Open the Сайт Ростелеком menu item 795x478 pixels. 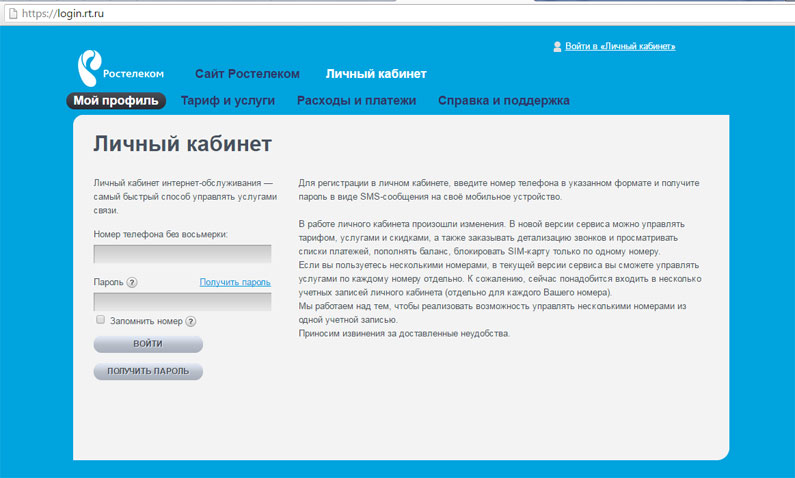(x=247, y=74)
